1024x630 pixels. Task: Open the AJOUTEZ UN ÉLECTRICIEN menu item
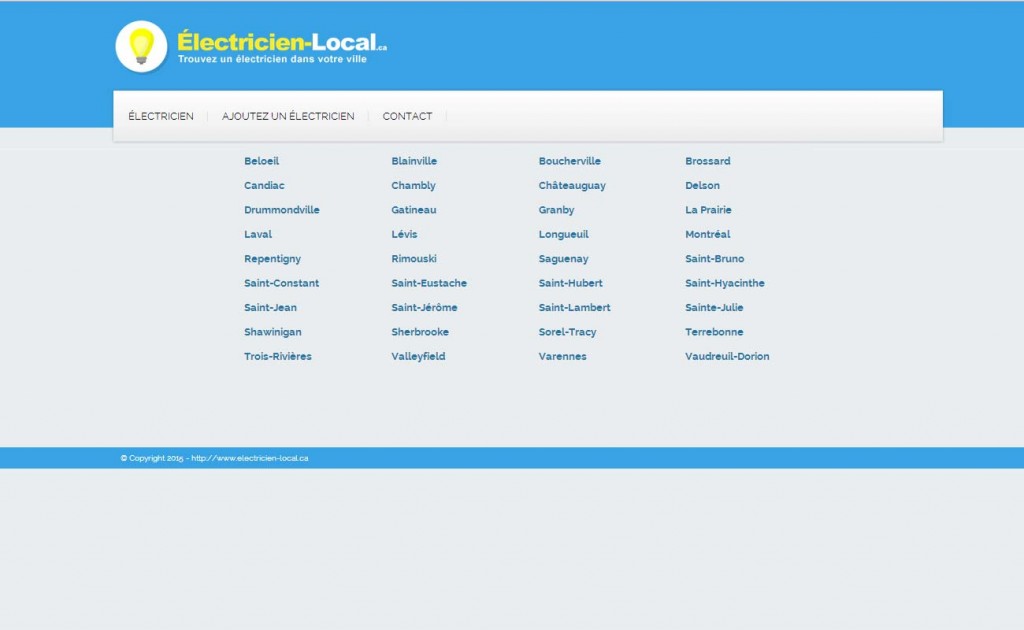288,117
